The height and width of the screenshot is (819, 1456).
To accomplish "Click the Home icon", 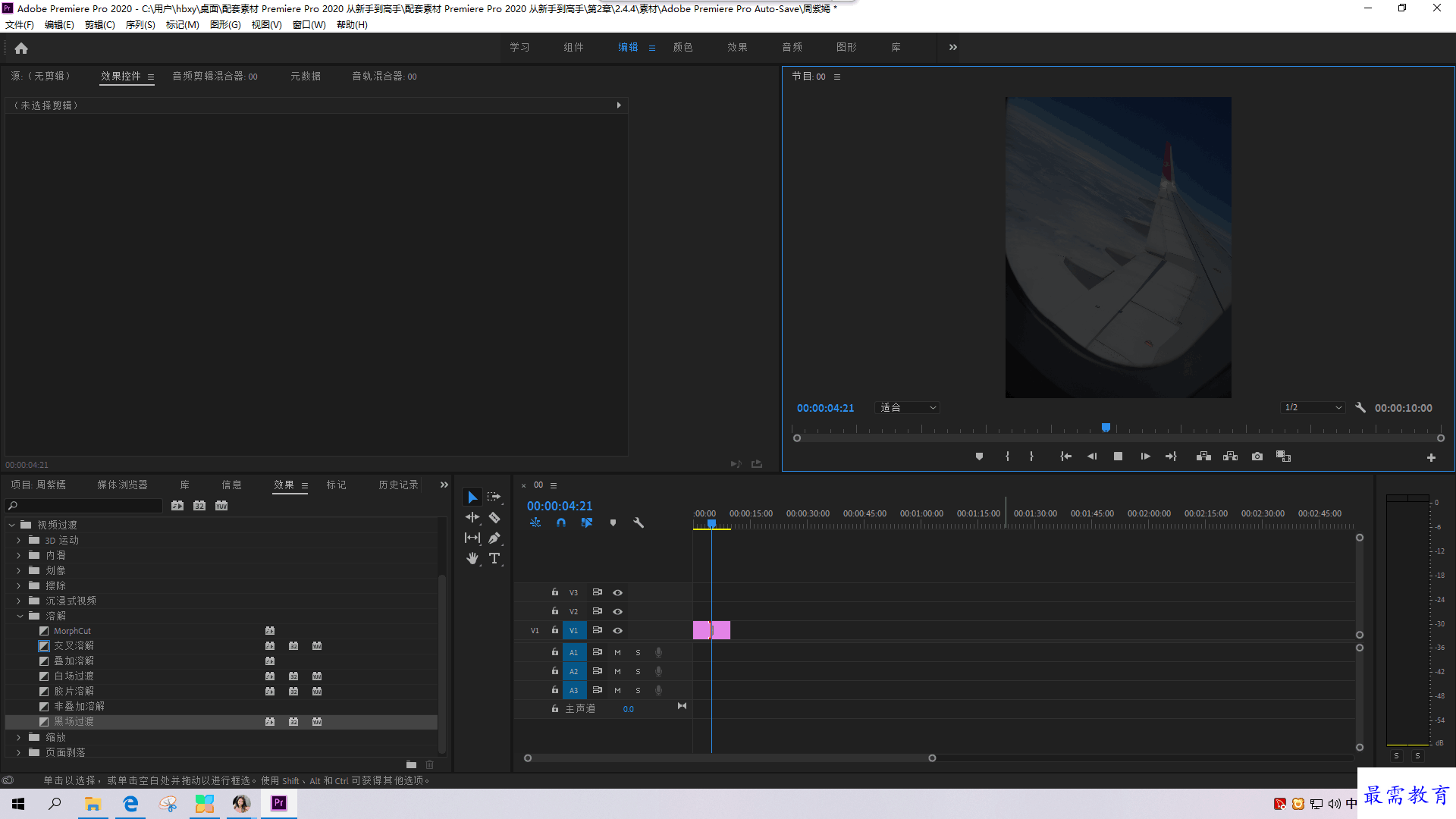I will (21, 48).
